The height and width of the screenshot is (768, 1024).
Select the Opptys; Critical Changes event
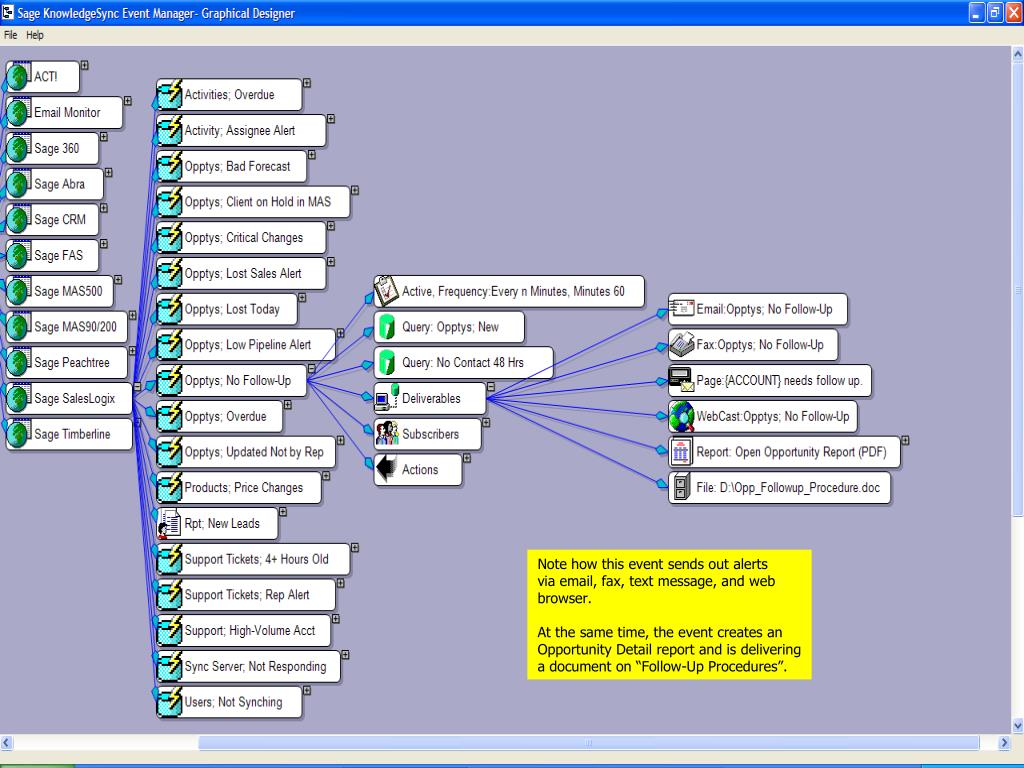[x=241, y=238]
